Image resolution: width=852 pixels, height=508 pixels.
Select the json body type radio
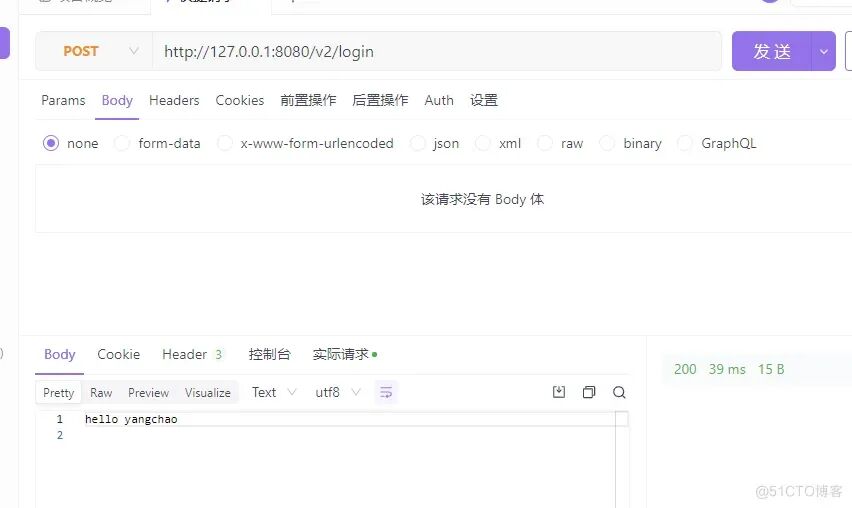tap(417, 143)
